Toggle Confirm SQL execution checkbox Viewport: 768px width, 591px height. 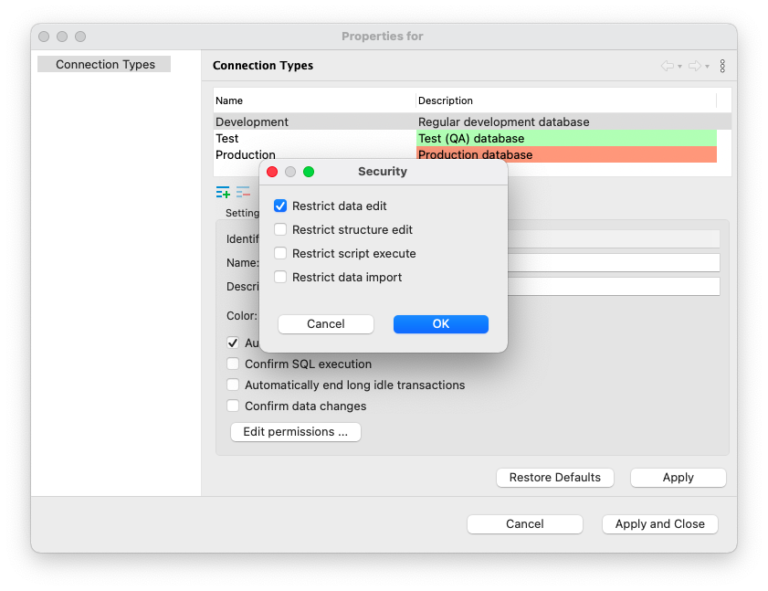click(233, 364)
